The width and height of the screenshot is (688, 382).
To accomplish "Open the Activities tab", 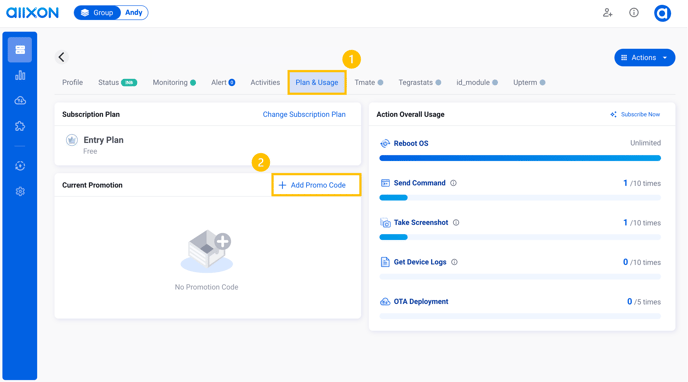I will tap(265, 82).
